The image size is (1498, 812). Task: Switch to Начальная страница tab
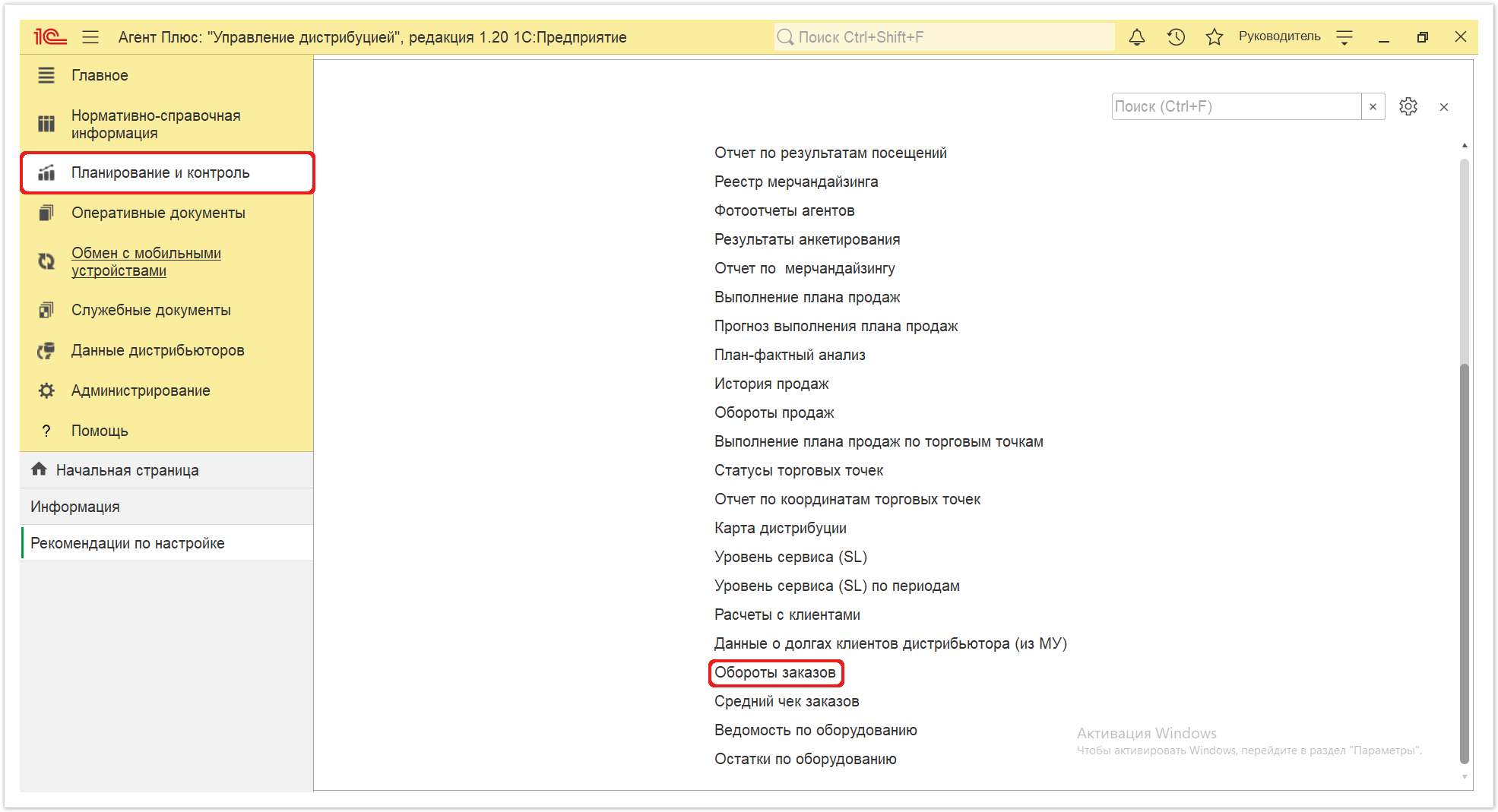click(166, 470)
